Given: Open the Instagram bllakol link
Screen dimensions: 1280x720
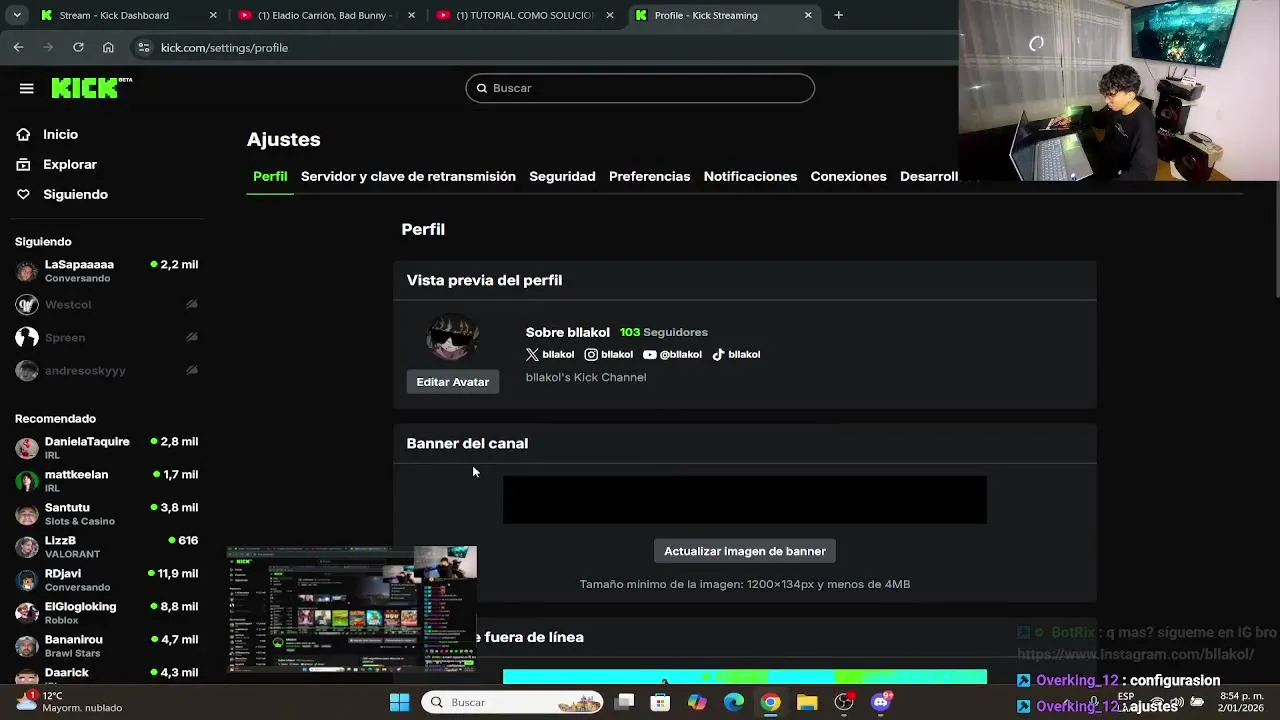Looking at the screenshot, I should [x=609, y=354].
